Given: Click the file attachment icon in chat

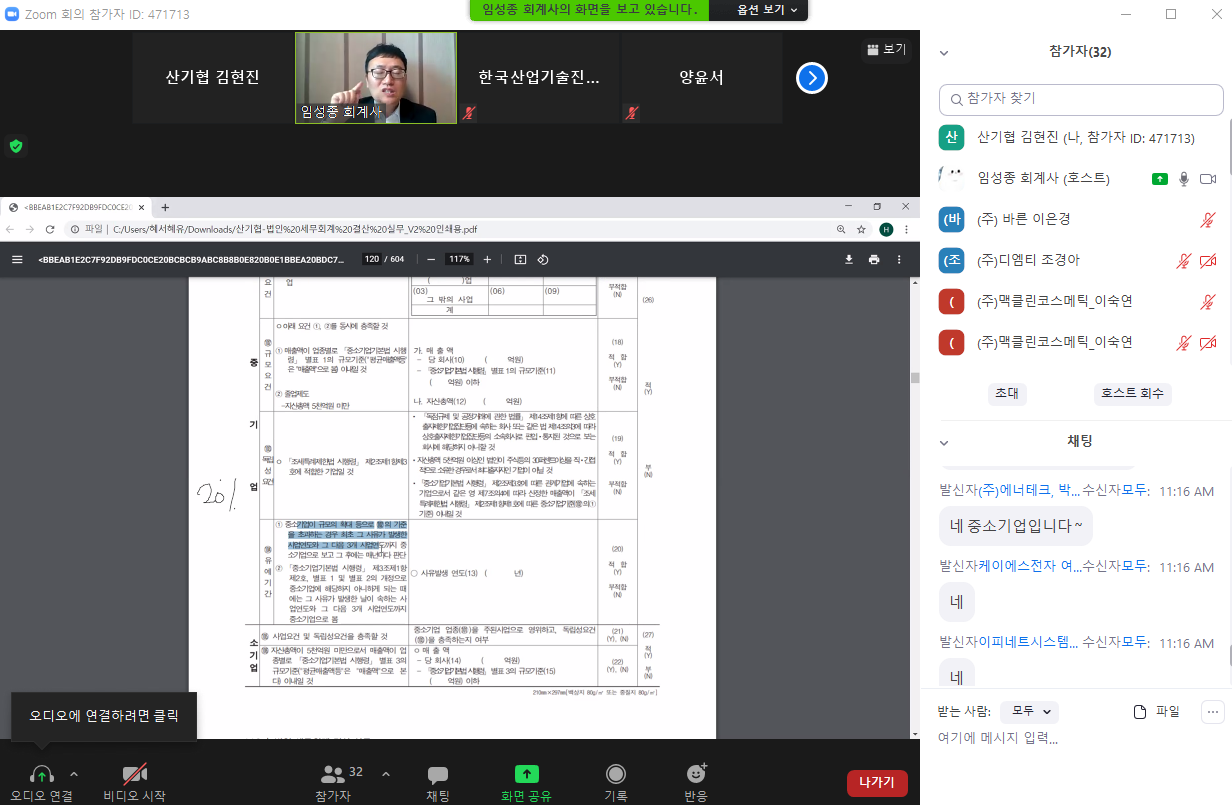Looking at the screenshot, I should 1139,712.
